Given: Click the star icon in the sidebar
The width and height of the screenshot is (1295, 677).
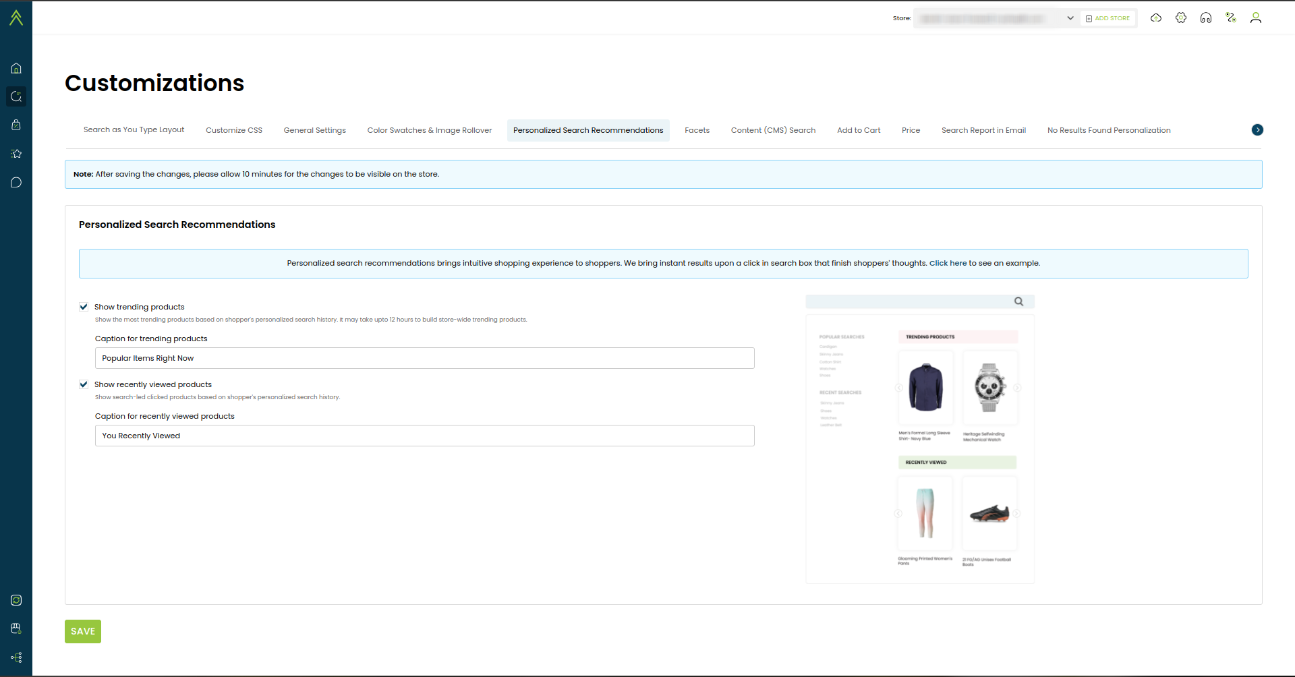Looking at the screenshot, I should coord(16,154).
